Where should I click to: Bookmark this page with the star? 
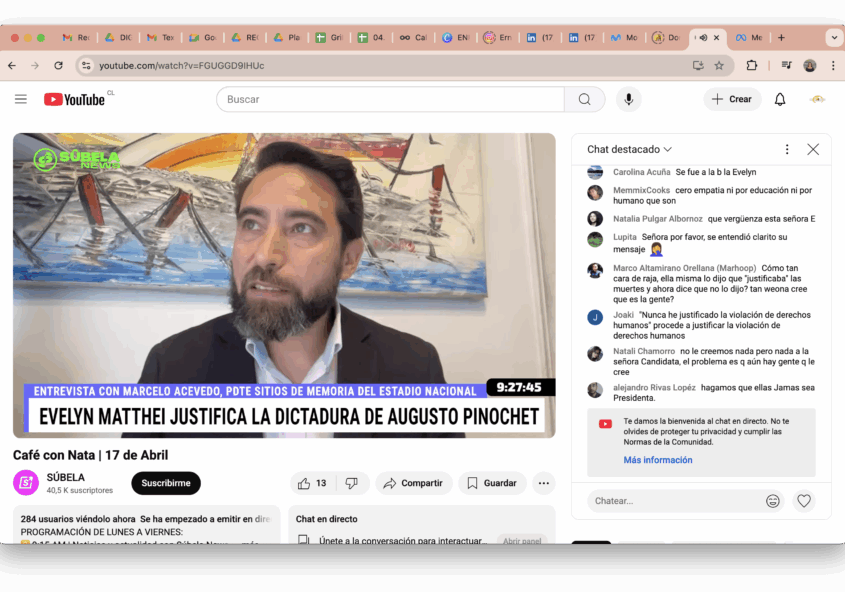pyautogui.click(x=719, y=65)
